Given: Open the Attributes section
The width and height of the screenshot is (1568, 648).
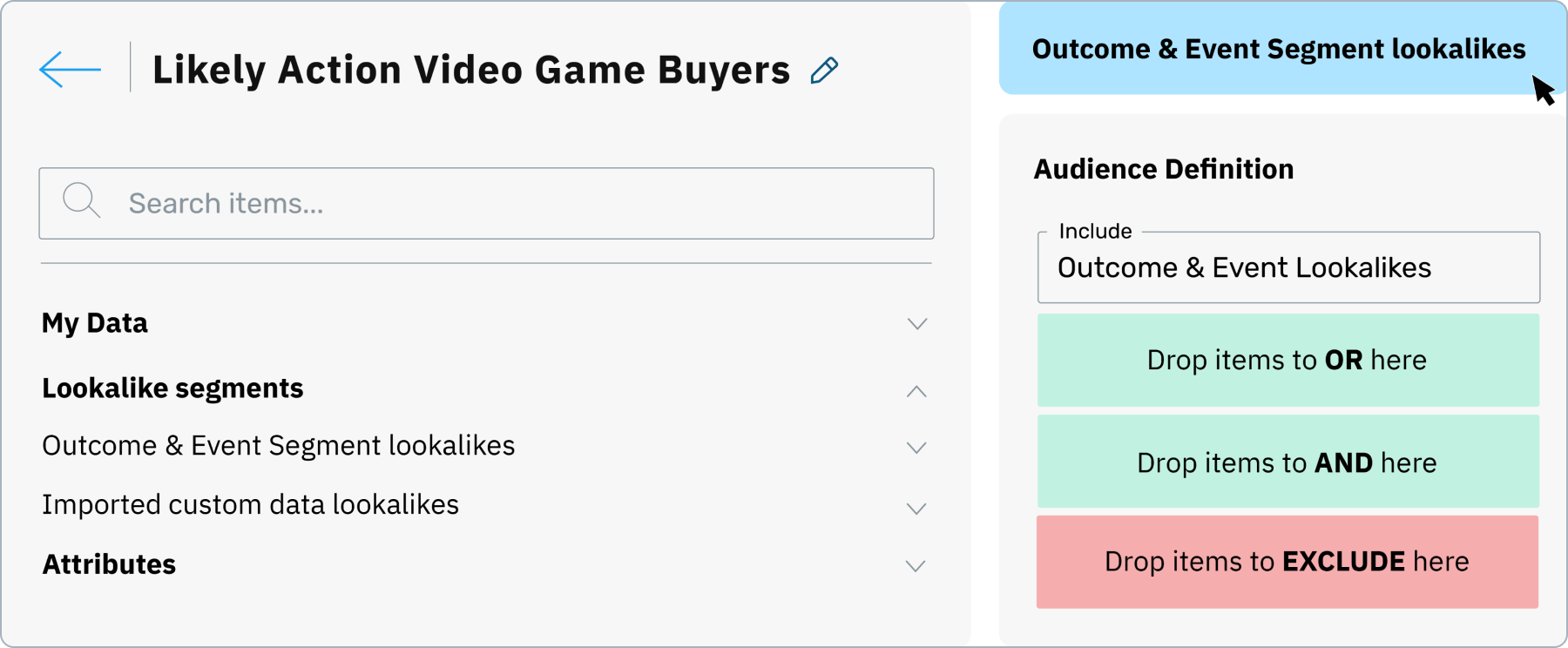Looking at the screenshot, I should click(x=109, y=564).
